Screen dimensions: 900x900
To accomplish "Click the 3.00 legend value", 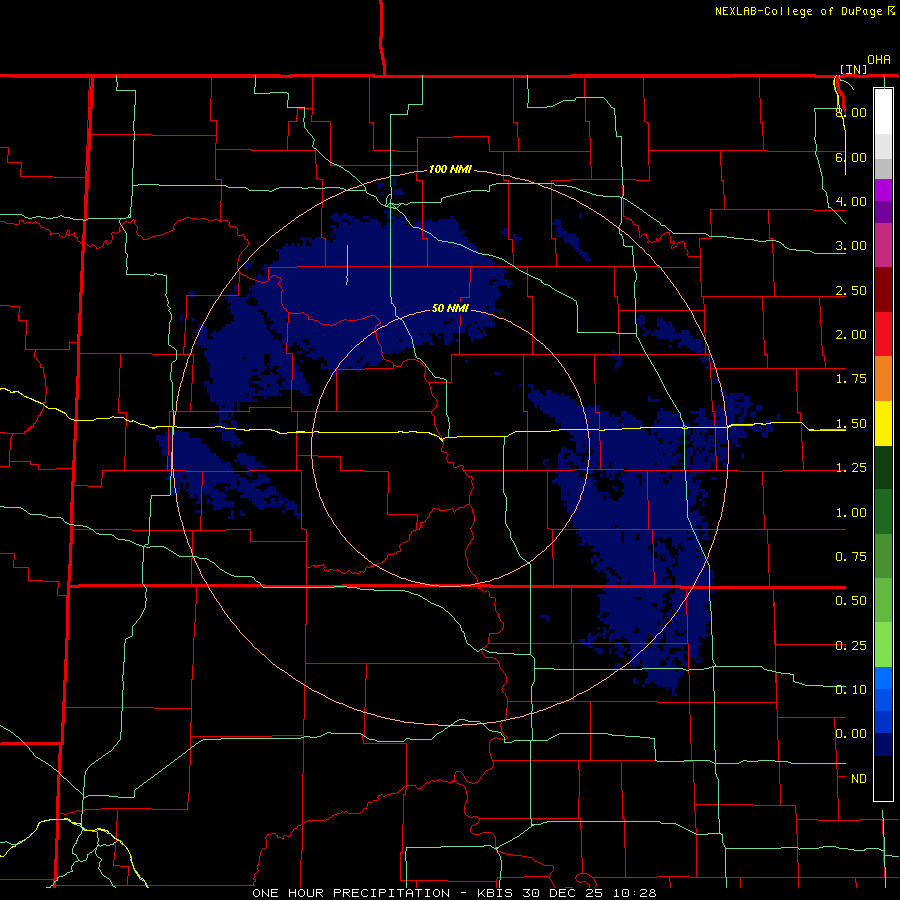I will (x=851, y=246).
